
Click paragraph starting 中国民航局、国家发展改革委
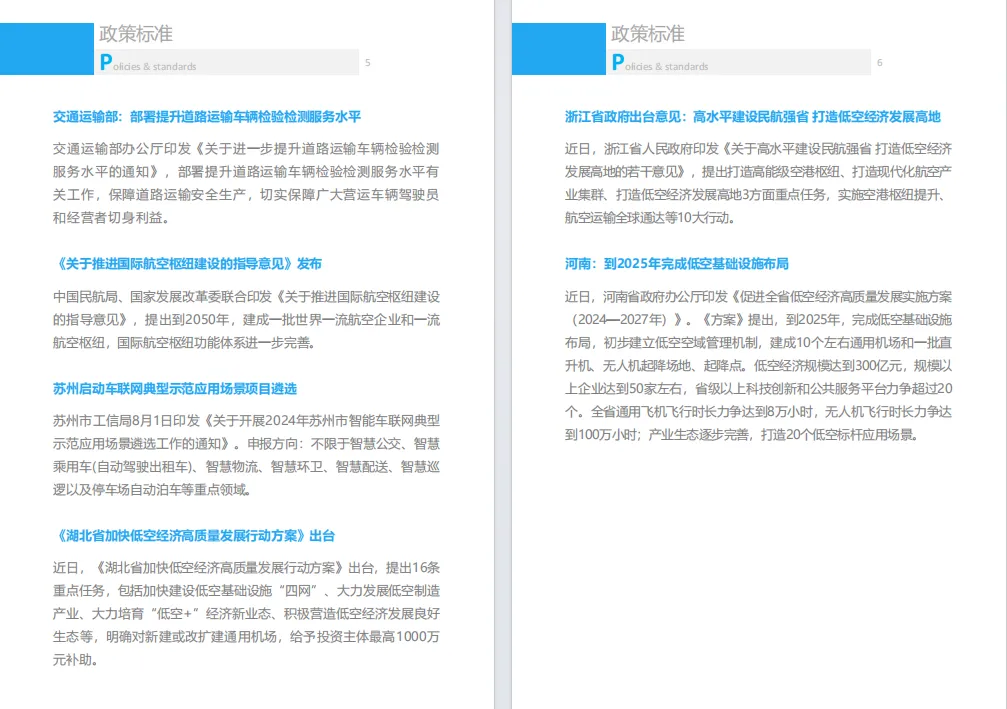[246, 319]
